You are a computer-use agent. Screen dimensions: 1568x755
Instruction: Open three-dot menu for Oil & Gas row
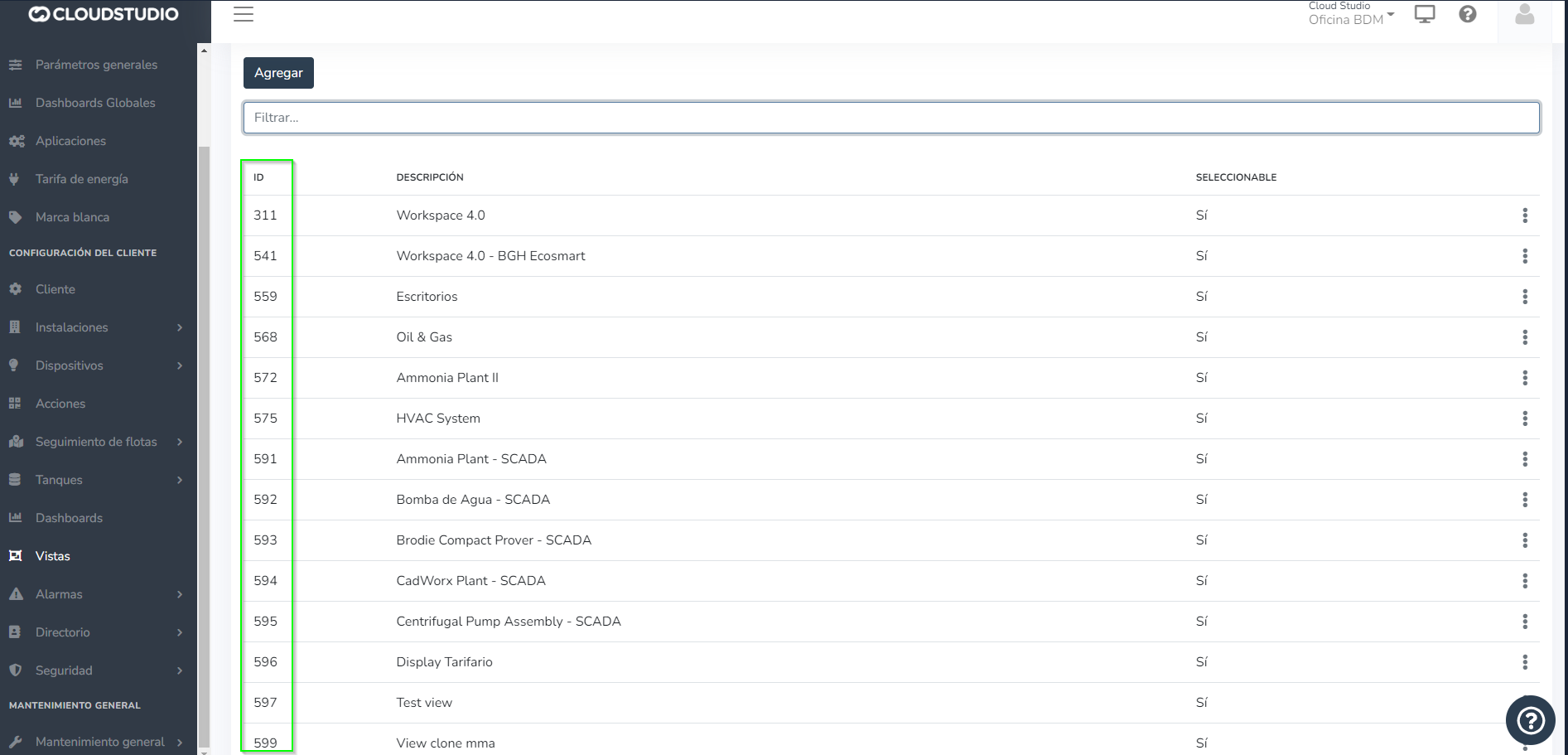pyautogui.click(x=1524, y=337)
